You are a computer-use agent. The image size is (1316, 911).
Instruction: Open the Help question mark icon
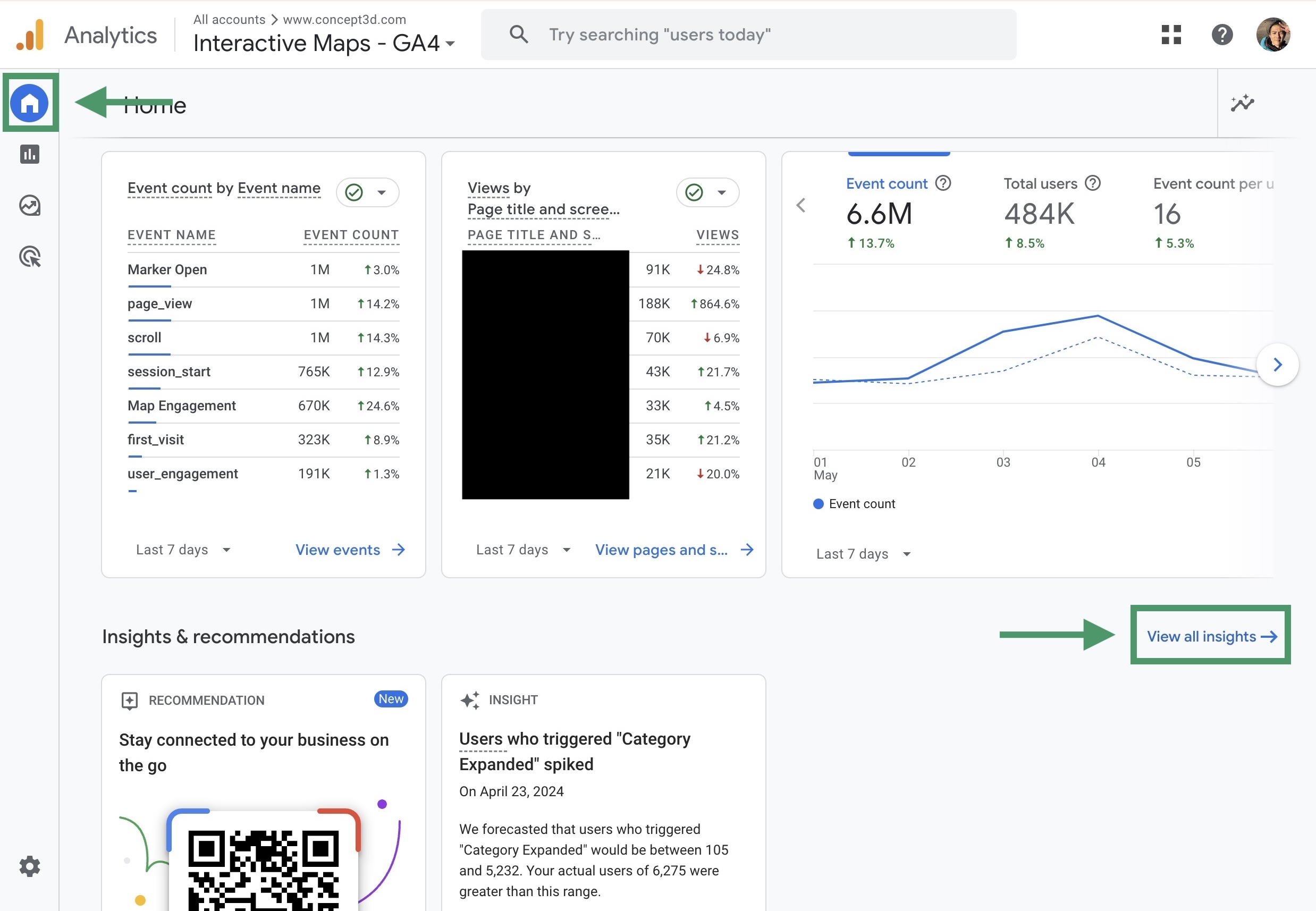click(1222, 35)
